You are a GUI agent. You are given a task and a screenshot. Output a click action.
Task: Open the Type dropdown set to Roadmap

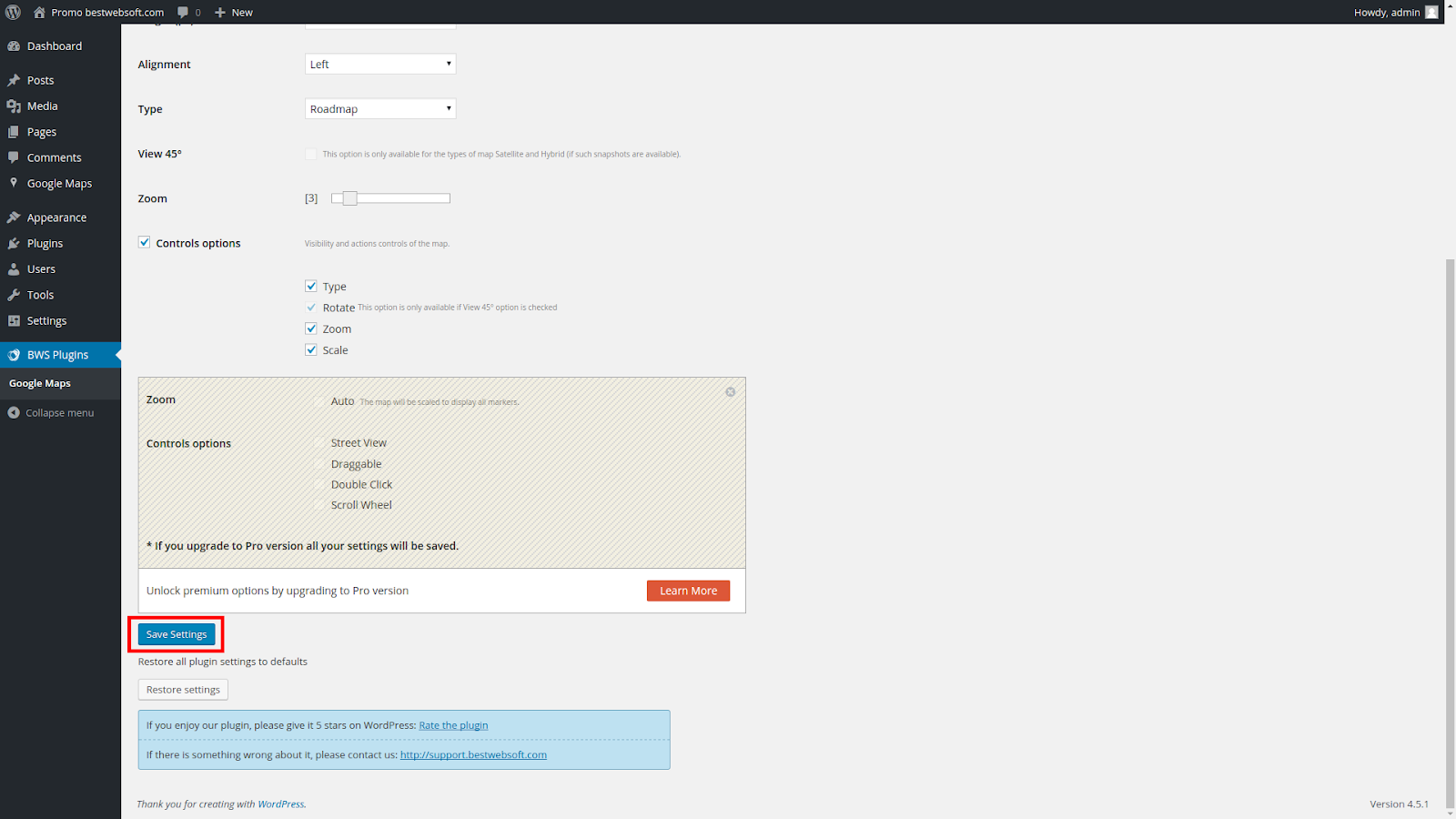click(x=380, y=108)
